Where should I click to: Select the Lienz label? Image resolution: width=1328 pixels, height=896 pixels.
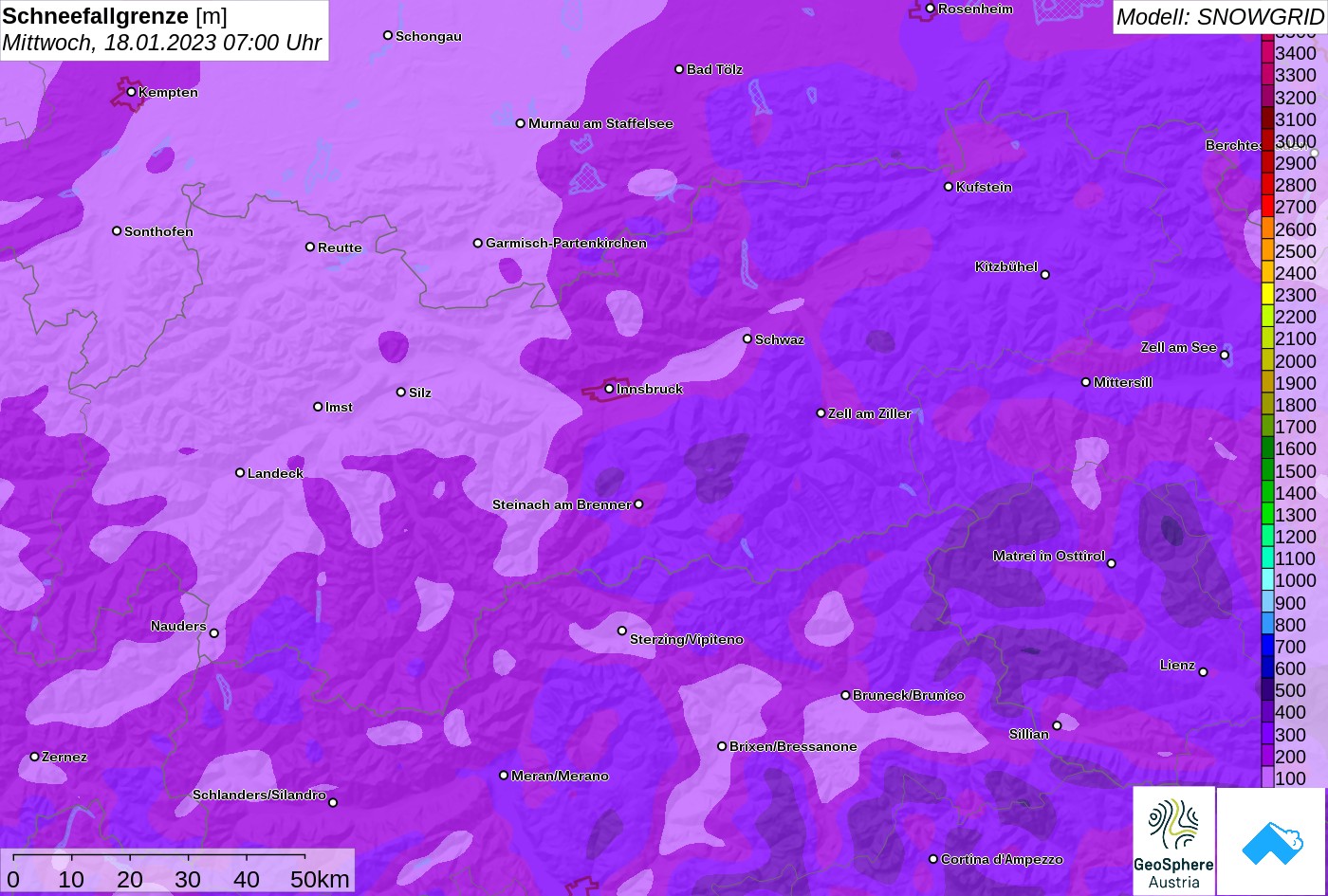click(1177, 665)
